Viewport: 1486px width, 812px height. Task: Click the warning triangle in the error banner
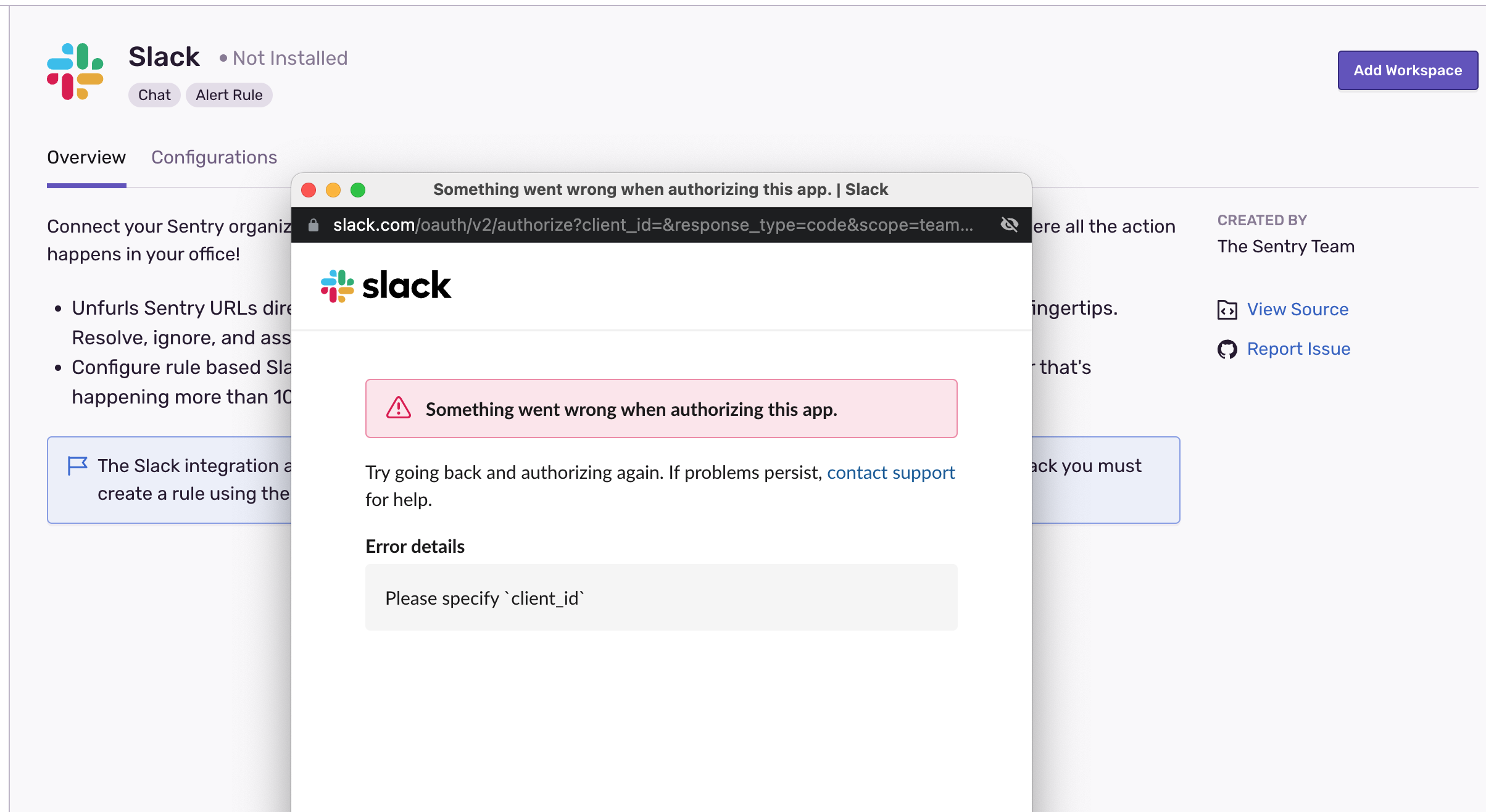coord(399,408)
